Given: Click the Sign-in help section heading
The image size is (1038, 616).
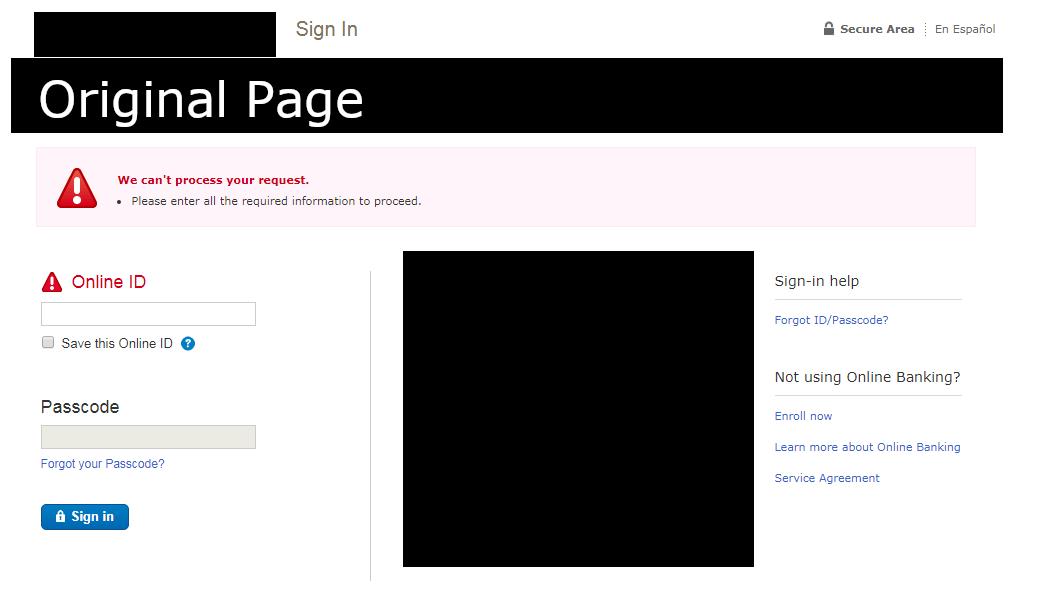Looking at the screenshot, I should [816, 281].
